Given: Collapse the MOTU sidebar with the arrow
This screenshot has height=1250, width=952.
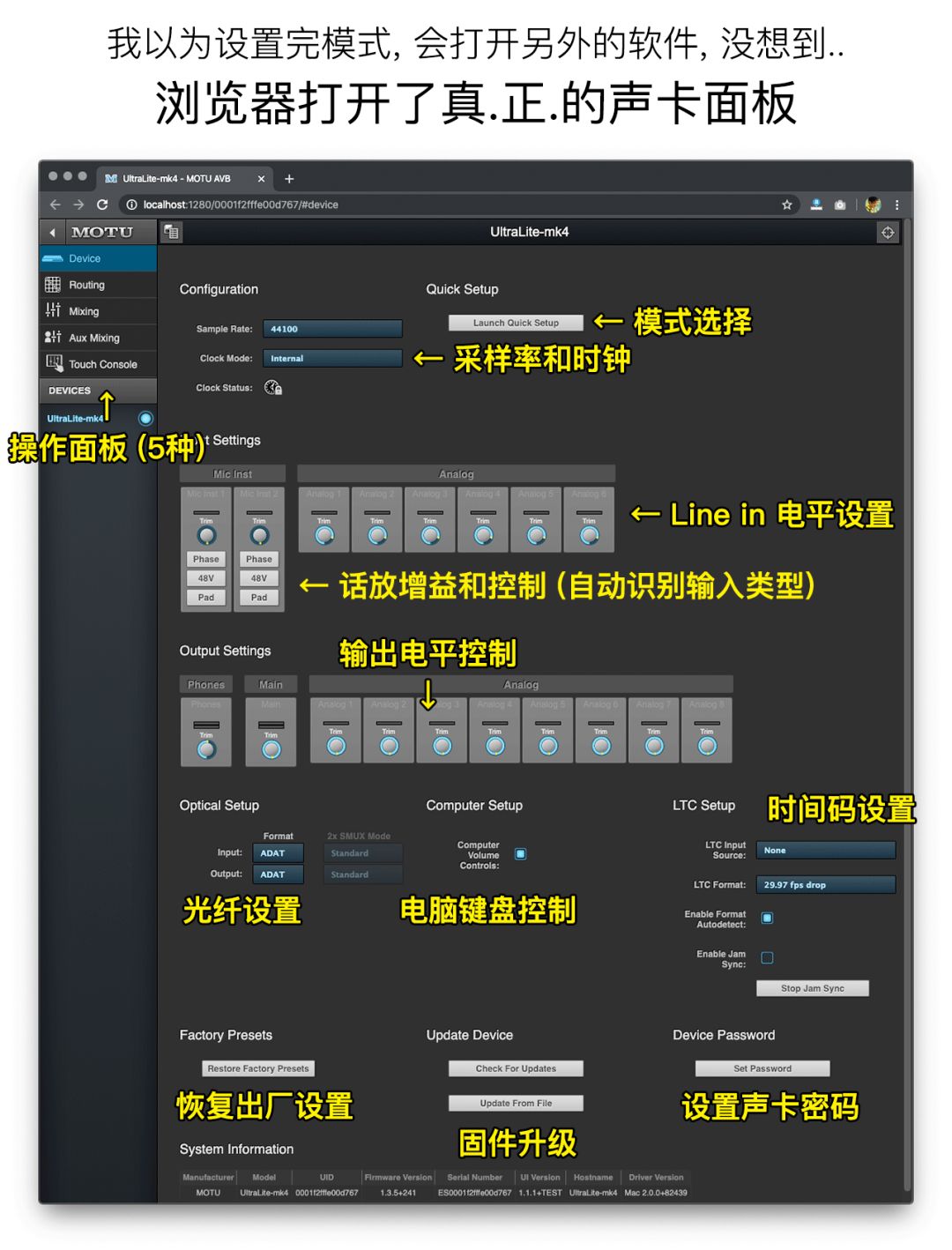Looking at the screenshot, I should (x=52, y=233).
